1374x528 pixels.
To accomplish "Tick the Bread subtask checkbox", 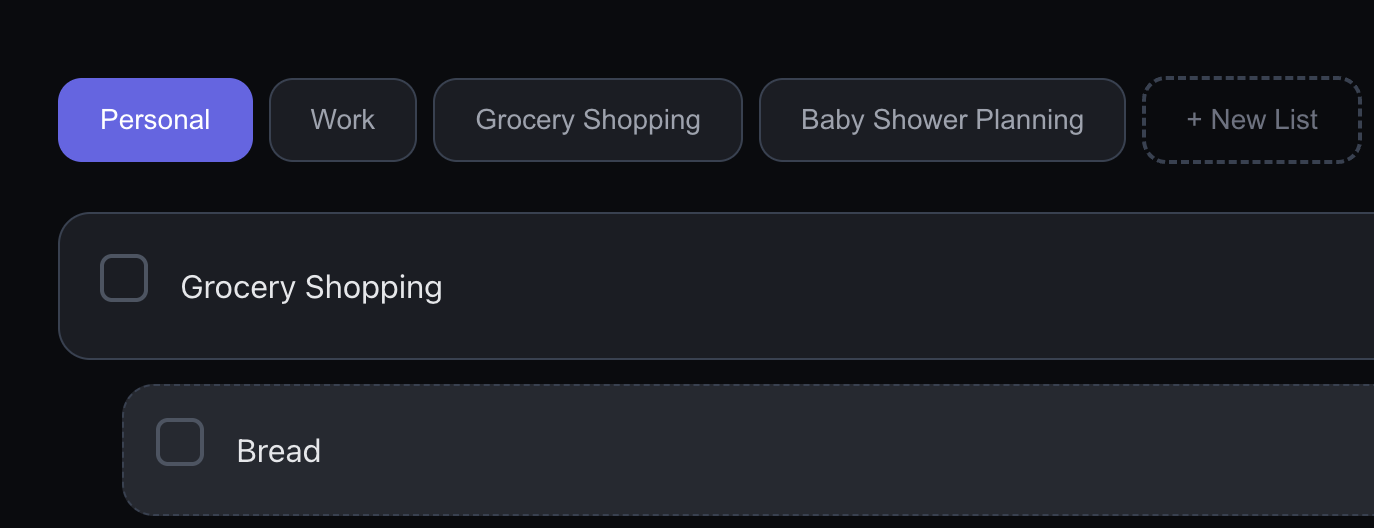I will (x=180, y=442).
